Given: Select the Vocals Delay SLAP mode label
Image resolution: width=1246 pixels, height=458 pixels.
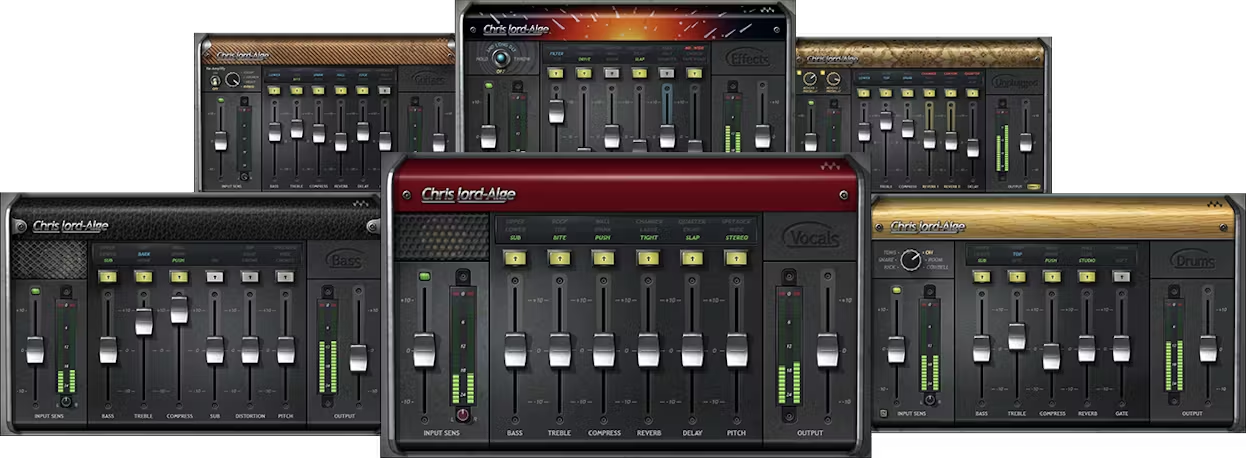Looking at the screenshot, I should click(x=692, y=238).
